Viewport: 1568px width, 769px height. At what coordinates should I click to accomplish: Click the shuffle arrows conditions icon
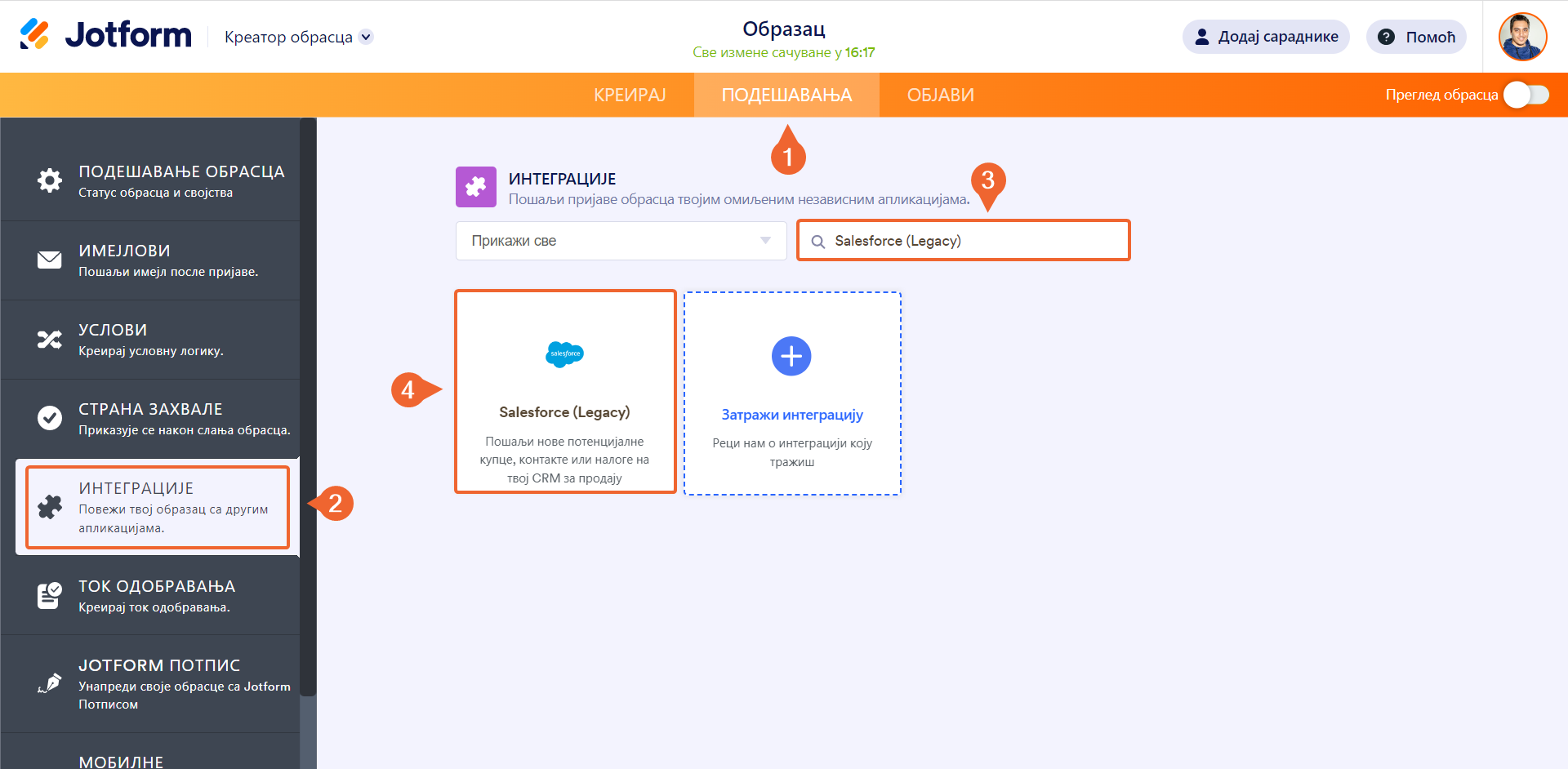tap(50, 340)
